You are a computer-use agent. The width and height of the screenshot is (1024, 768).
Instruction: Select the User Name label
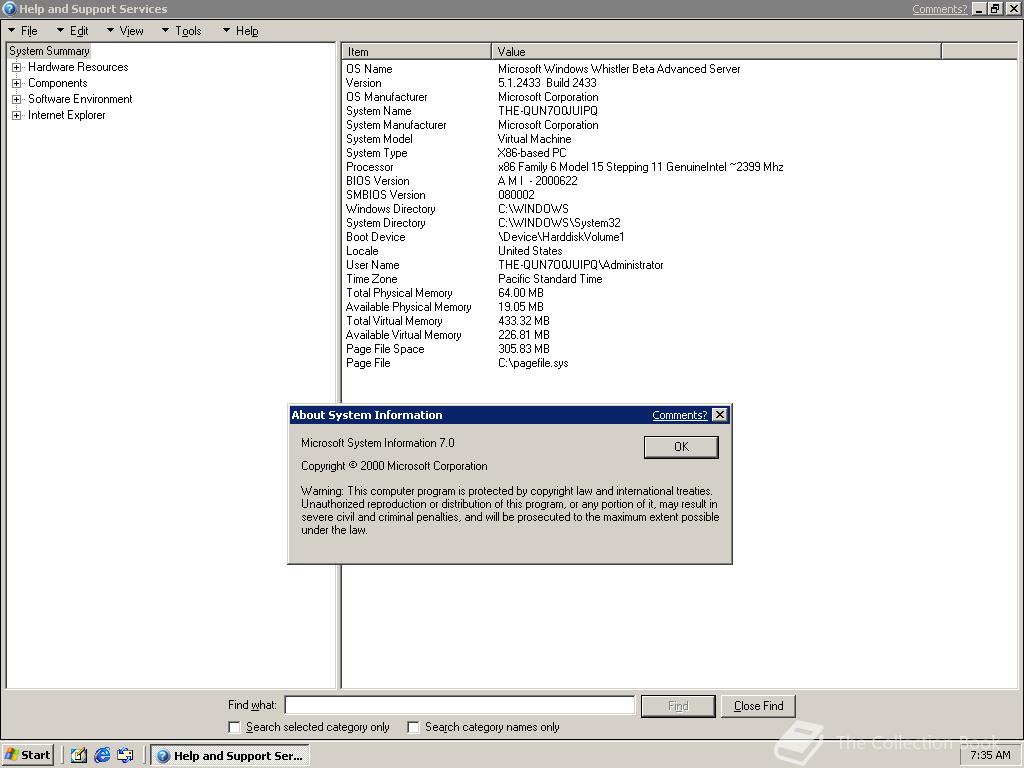372,265
